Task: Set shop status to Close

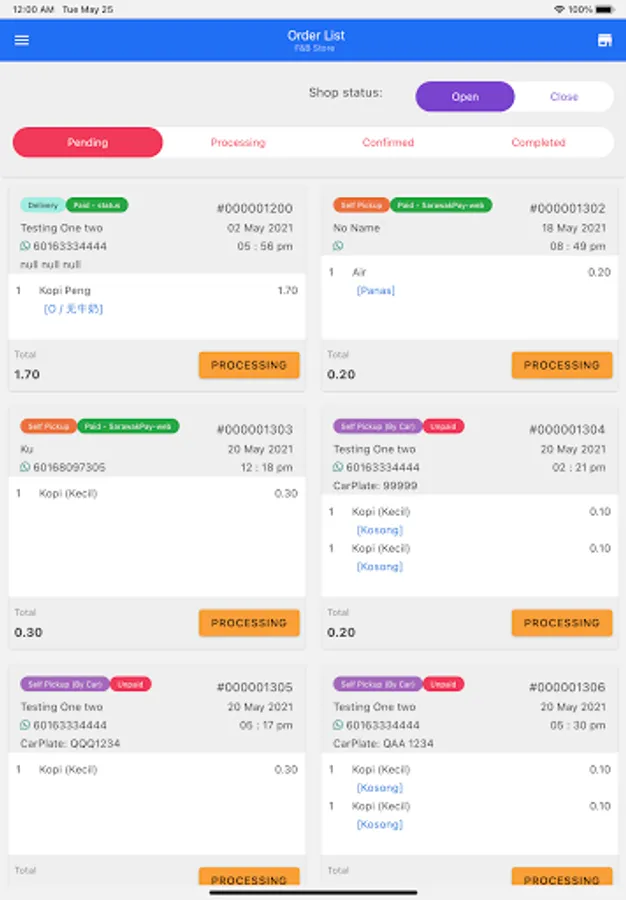Action: click(564, 97)
